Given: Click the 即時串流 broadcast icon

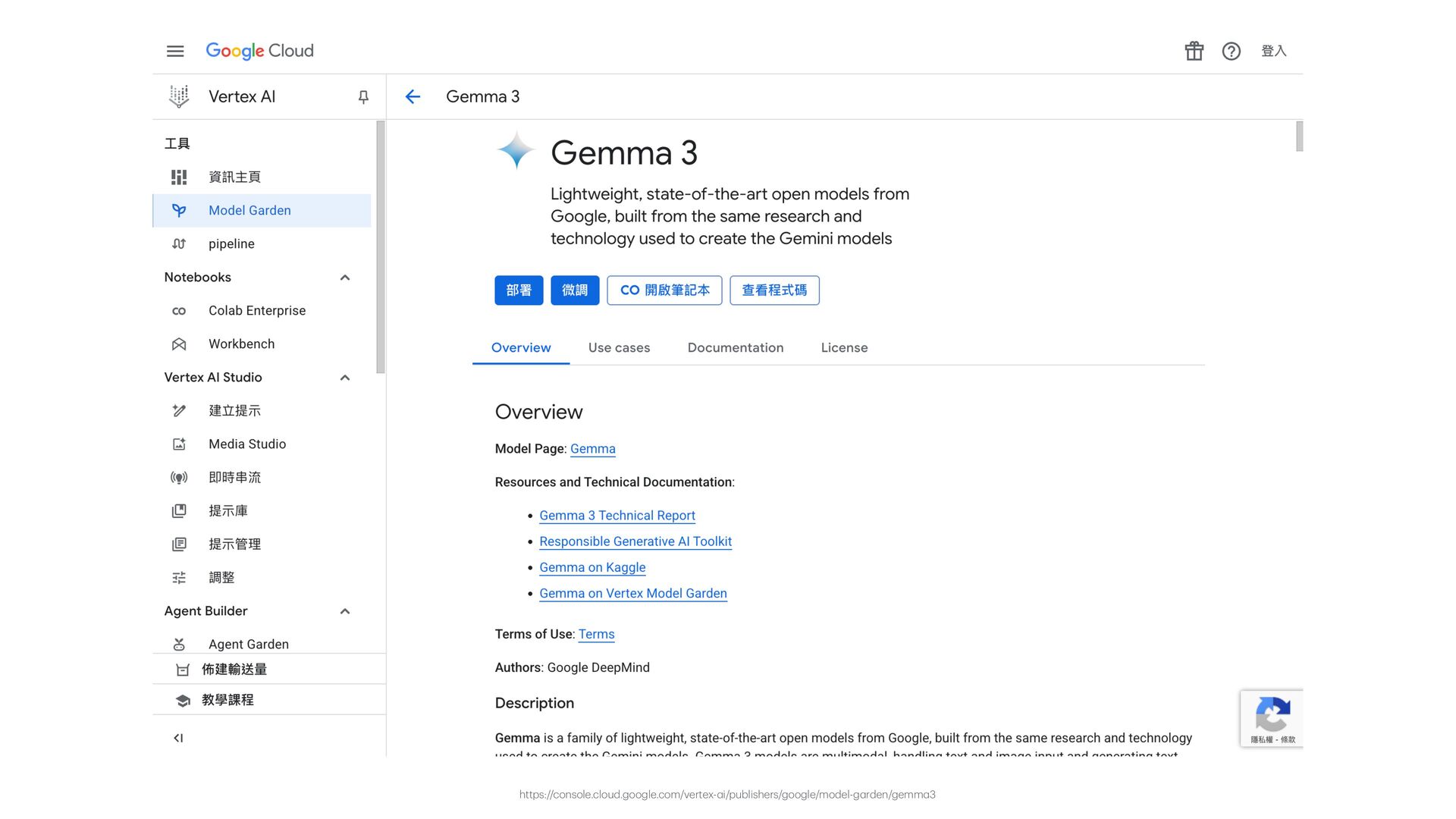Looking at the screenshot, I should tap(179, 478).
